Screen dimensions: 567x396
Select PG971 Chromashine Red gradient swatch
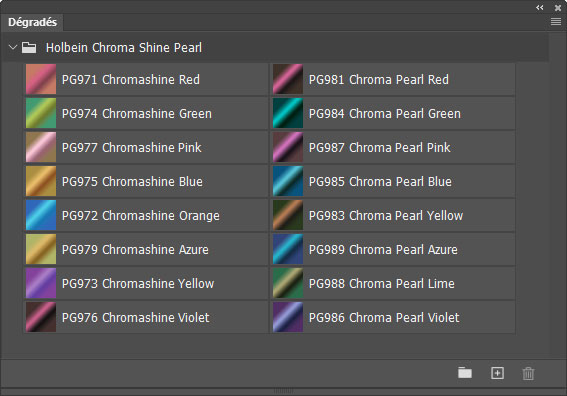tap(41, 79)
